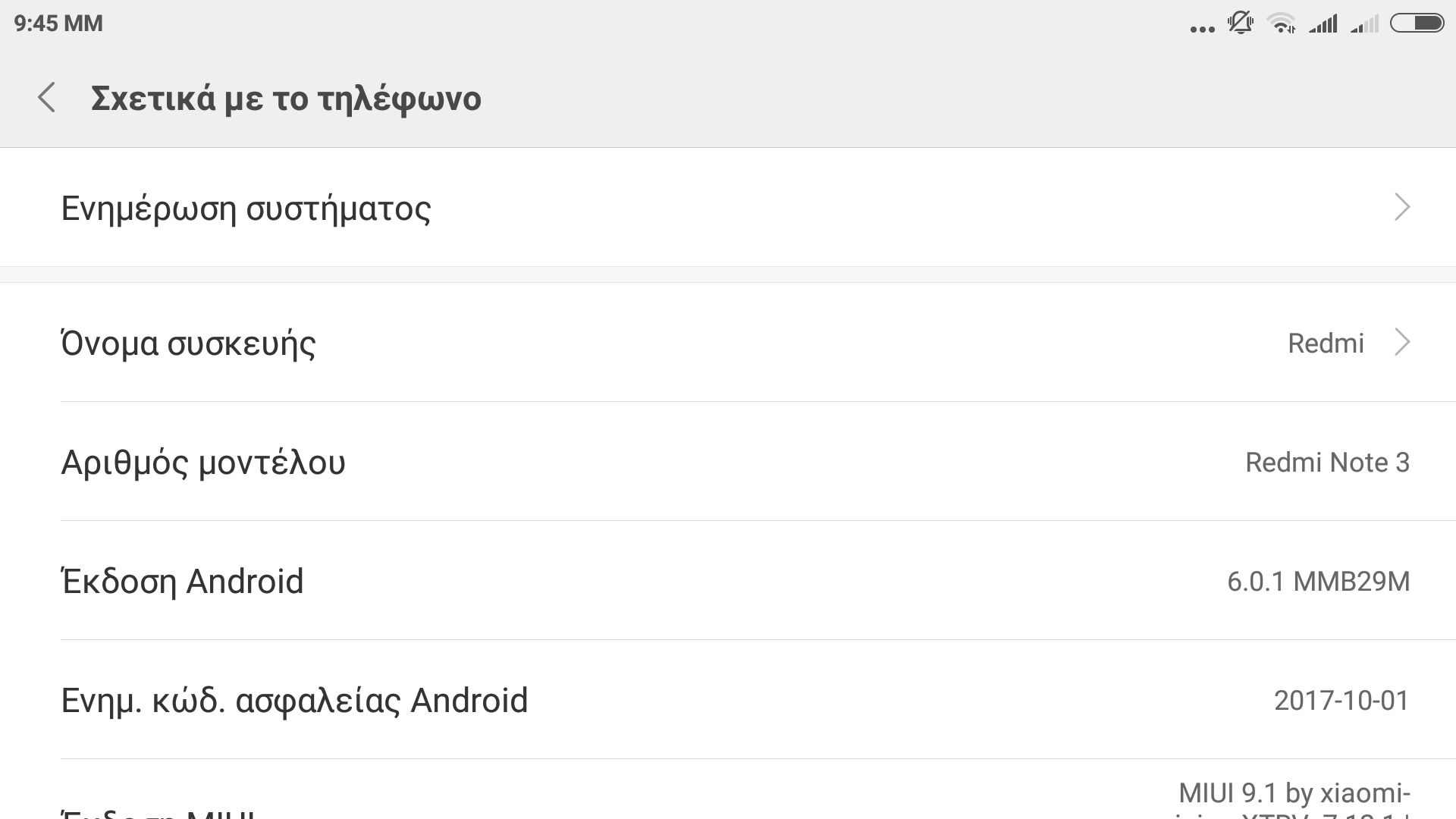The image size is (1456, 819).
Task: Tap the 9:45 clock in status bar
Action: (58, 24)
